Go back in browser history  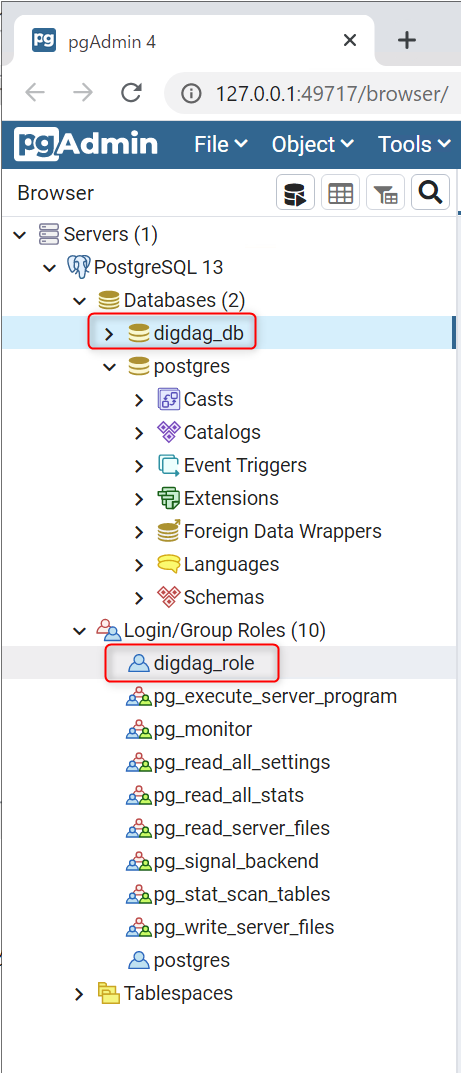(x=35, y=93)
